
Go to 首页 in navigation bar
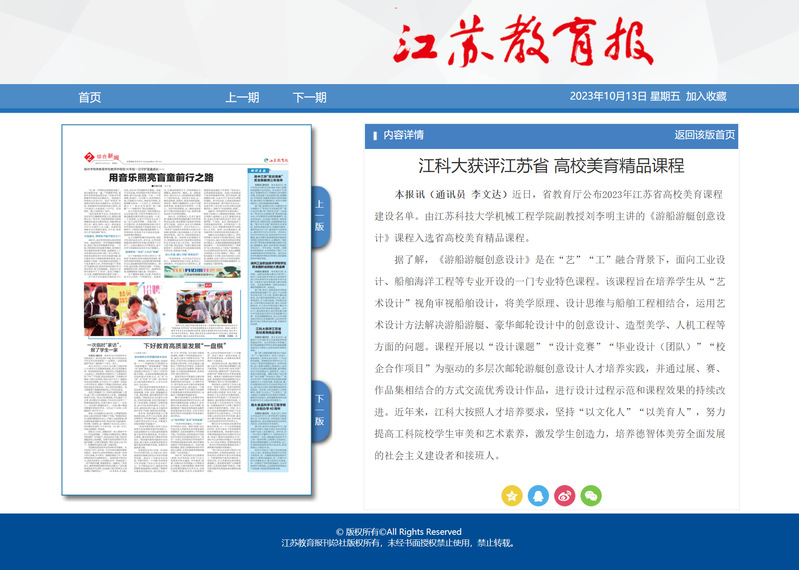[90, 97]
